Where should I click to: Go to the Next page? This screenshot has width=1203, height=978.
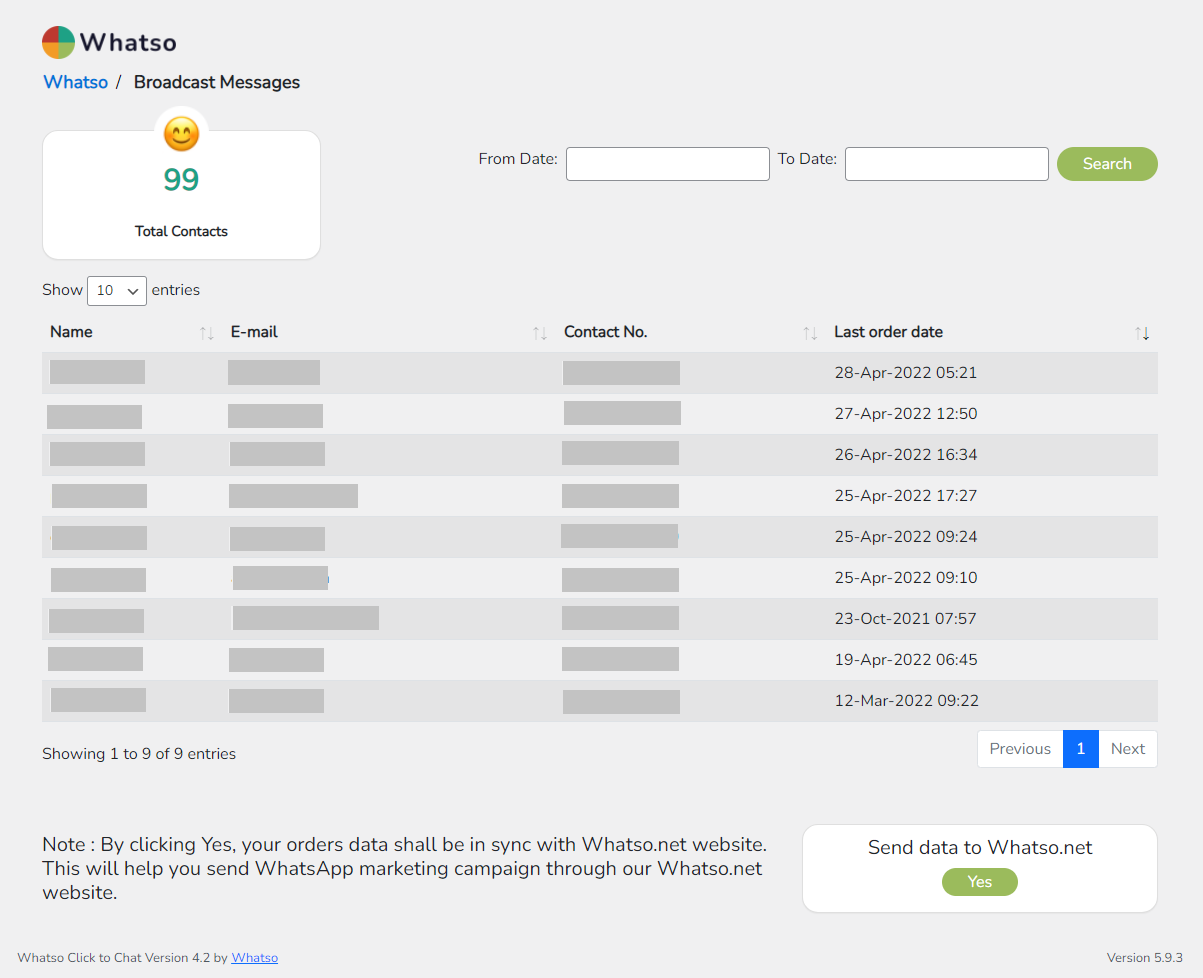pyautogui.click(x=1128, y=749)
